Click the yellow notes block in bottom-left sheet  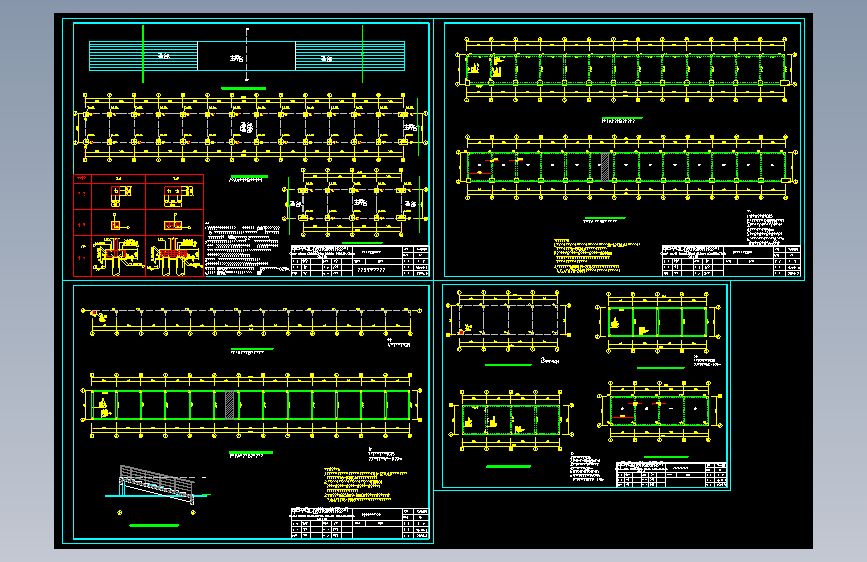click(x=365, y=485)
